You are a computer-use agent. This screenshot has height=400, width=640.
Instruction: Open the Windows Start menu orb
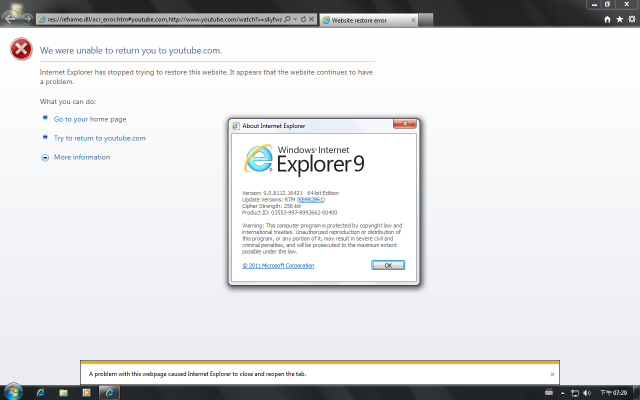[13, 392]
